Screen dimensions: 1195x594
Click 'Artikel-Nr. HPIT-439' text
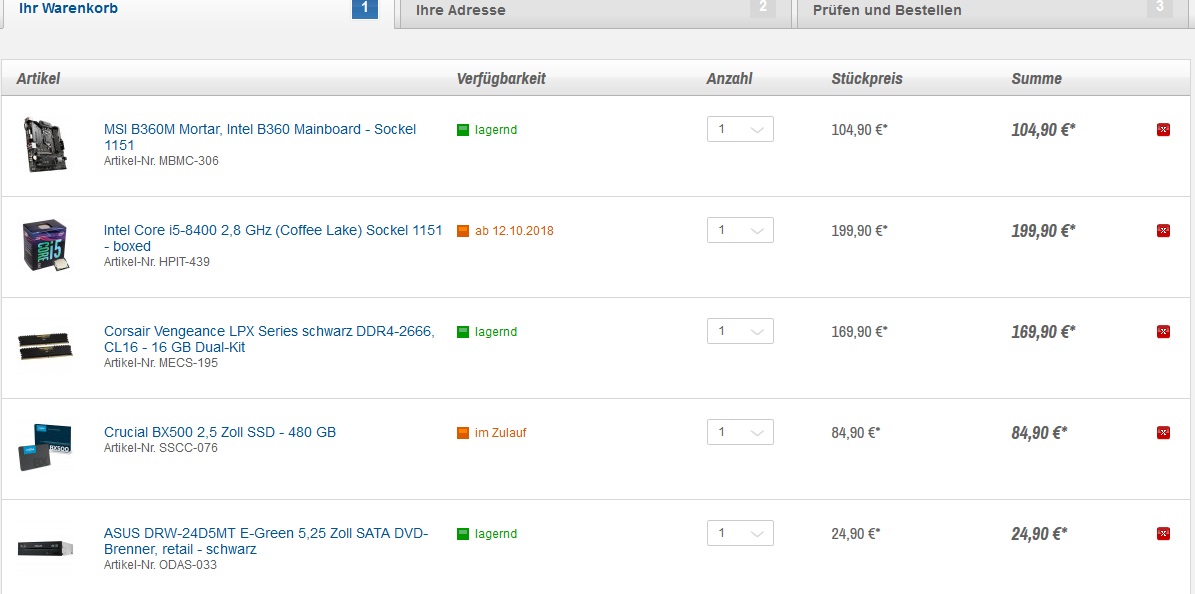coord(156,262)
